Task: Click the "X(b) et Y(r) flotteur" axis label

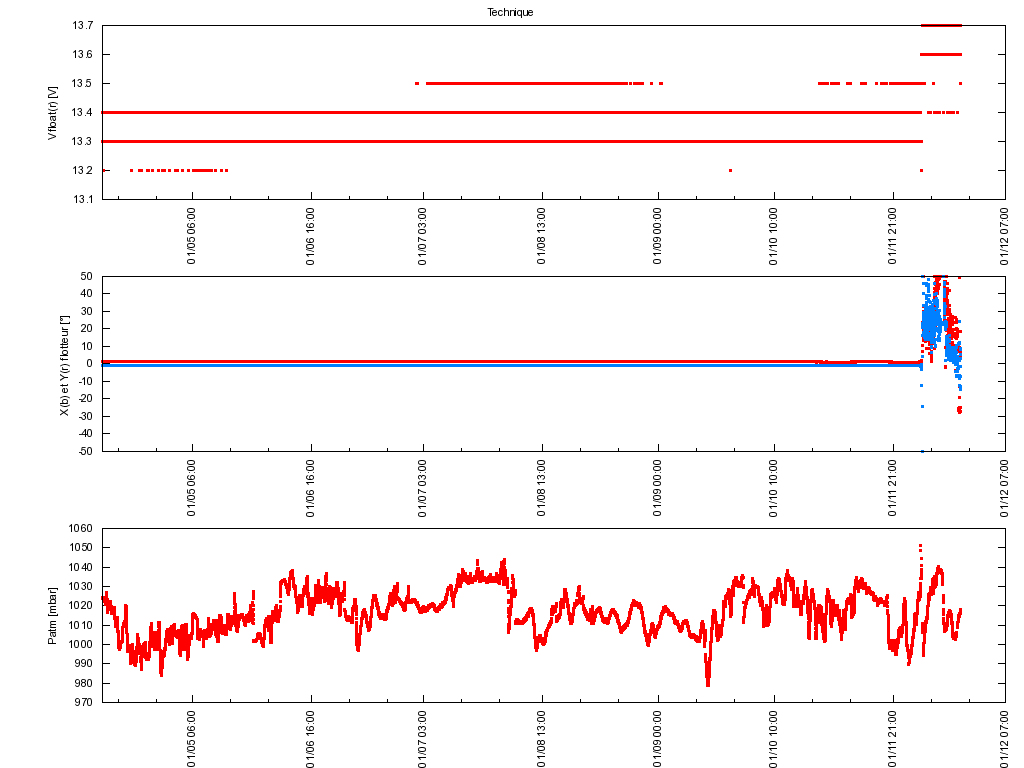Action: click(64, 365)
